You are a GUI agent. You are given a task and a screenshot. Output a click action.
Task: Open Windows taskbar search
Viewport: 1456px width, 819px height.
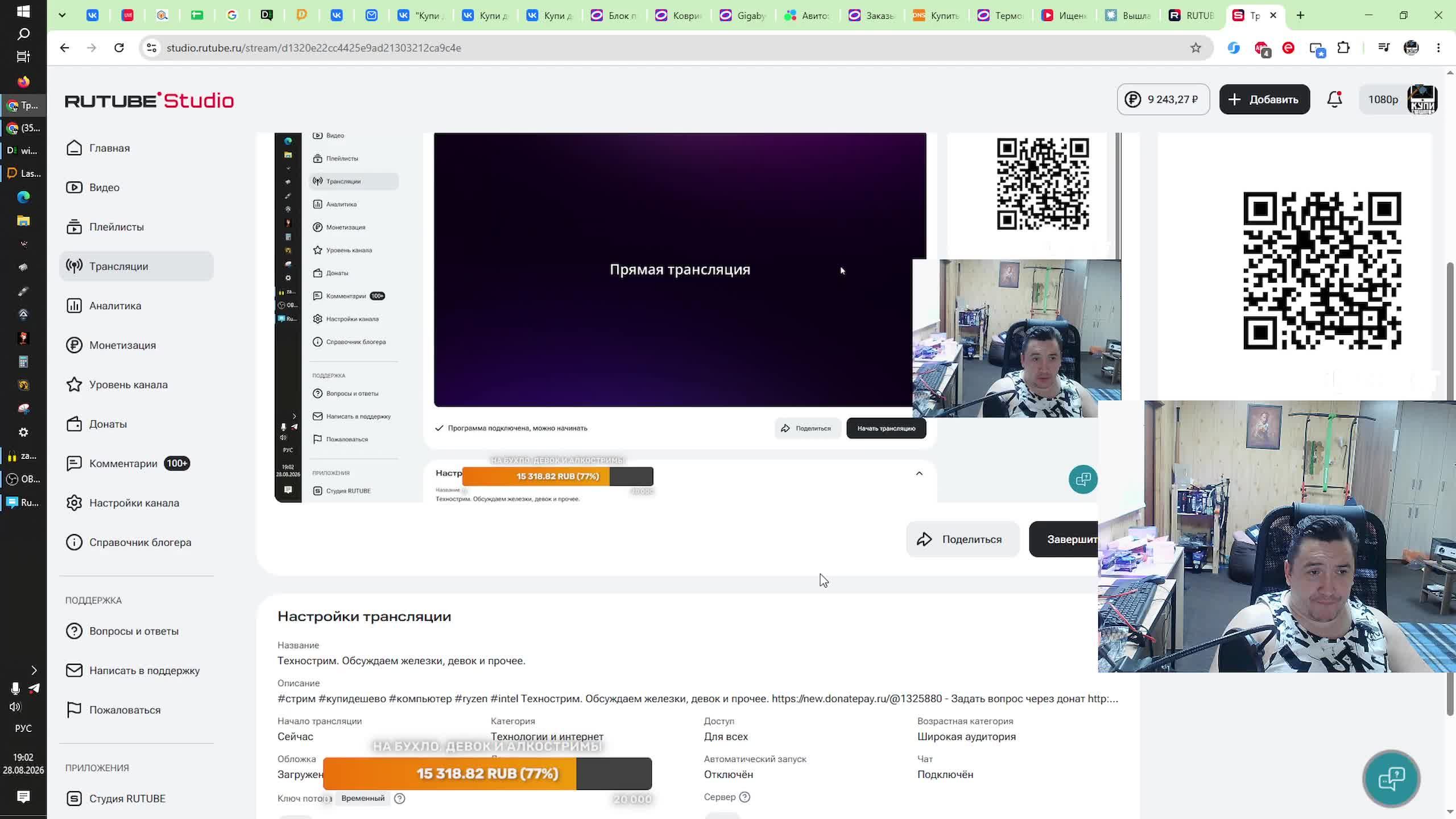click(x=23, y=34)
